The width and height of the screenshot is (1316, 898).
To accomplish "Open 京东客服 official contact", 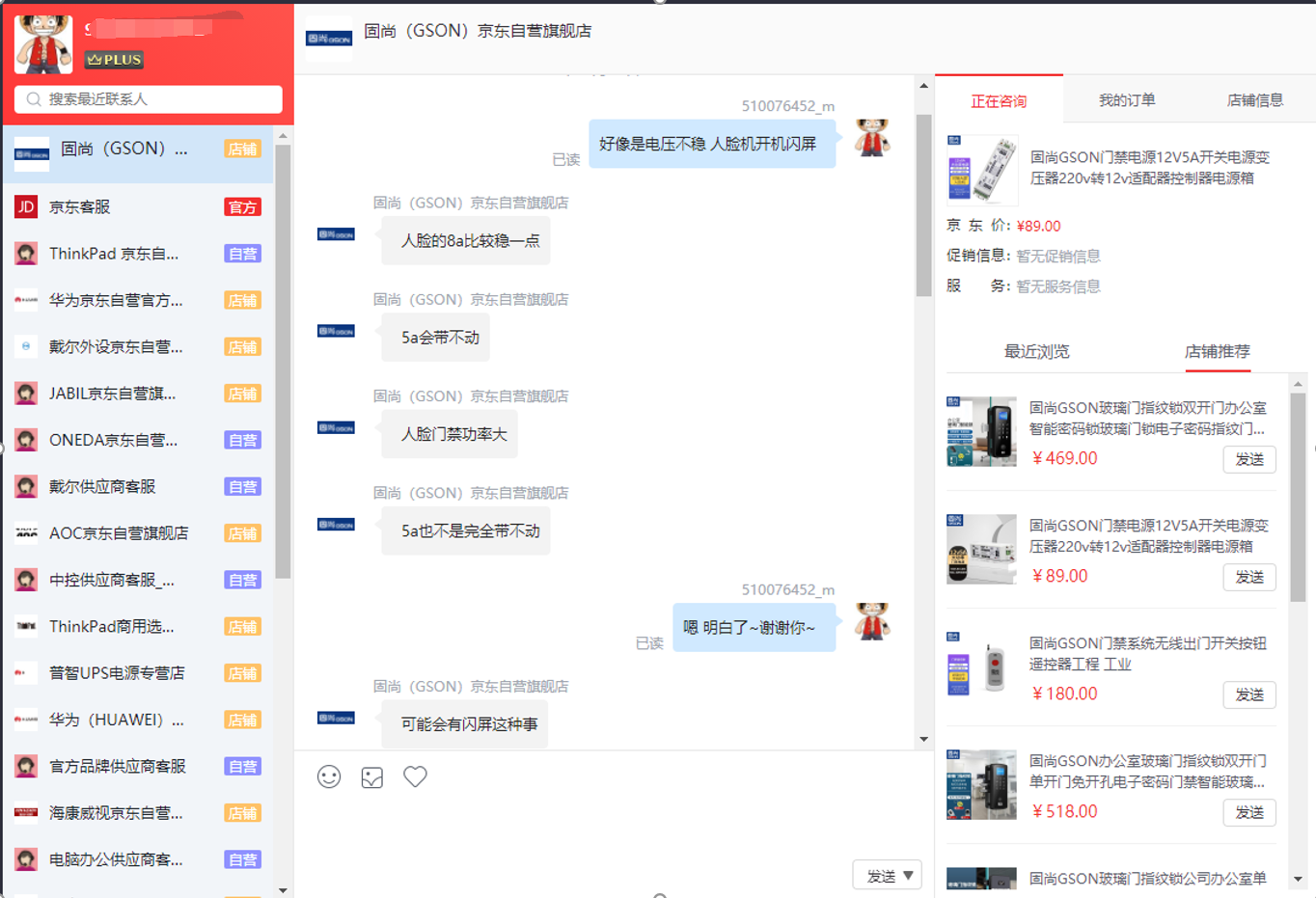I will coord(138,207).
